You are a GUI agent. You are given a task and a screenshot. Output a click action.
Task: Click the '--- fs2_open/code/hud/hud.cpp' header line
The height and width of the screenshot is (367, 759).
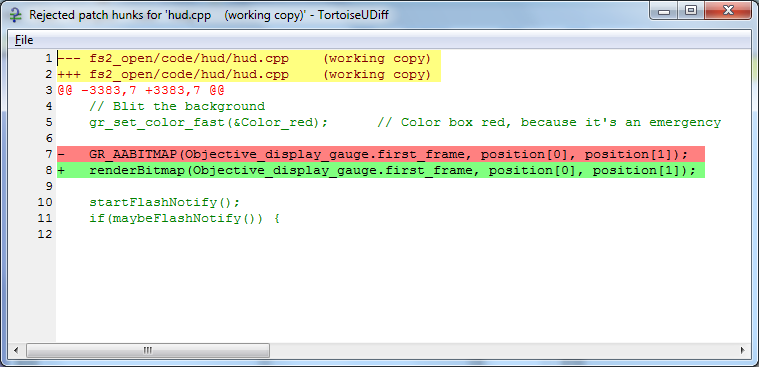[x=249, y=59]
